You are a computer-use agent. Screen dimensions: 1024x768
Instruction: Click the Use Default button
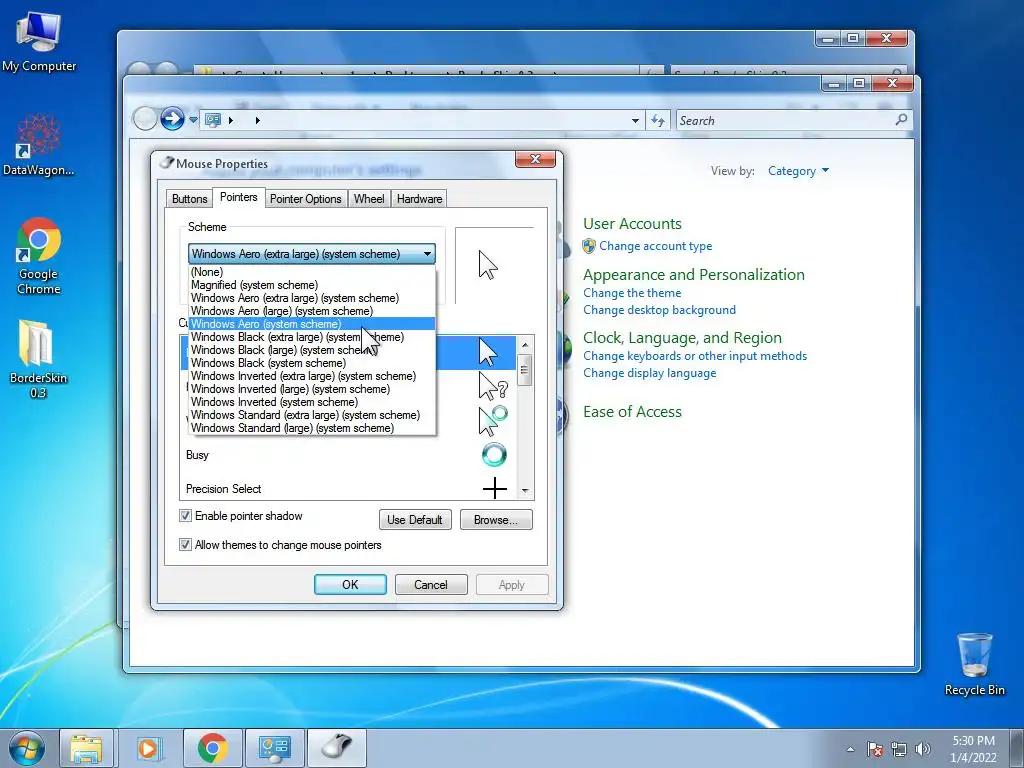coord(415,520)
